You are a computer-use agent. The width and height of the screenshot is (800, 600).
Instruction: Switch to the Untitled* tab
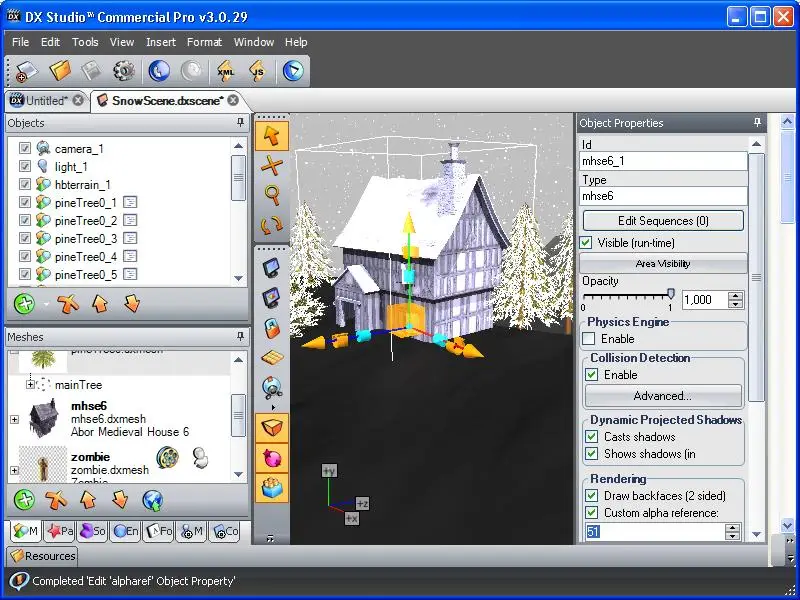coord(46,101)
